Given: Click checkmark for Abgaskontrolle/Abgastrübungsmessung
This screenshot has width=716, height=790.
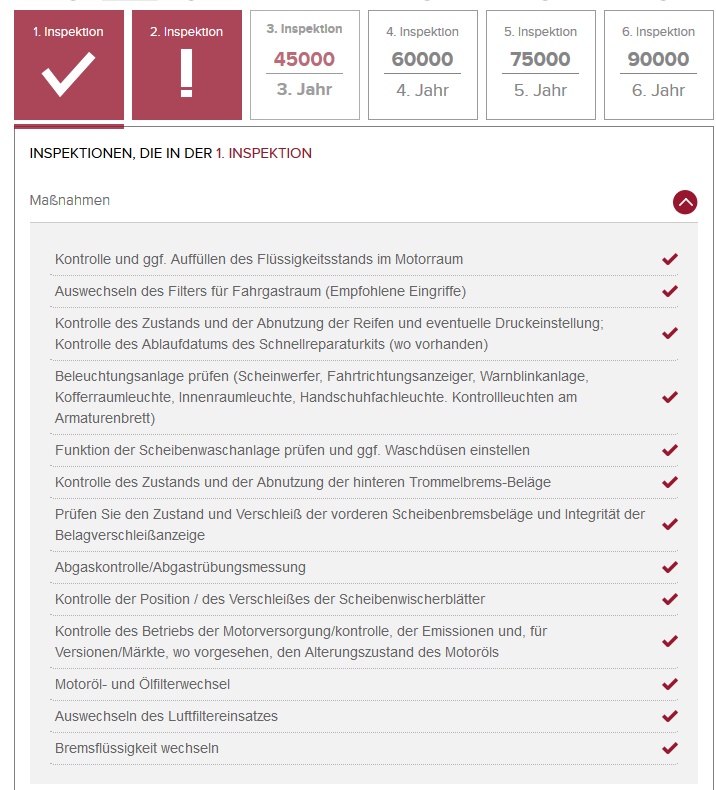Looking at the screenshot, I should (x=670, y=567).
